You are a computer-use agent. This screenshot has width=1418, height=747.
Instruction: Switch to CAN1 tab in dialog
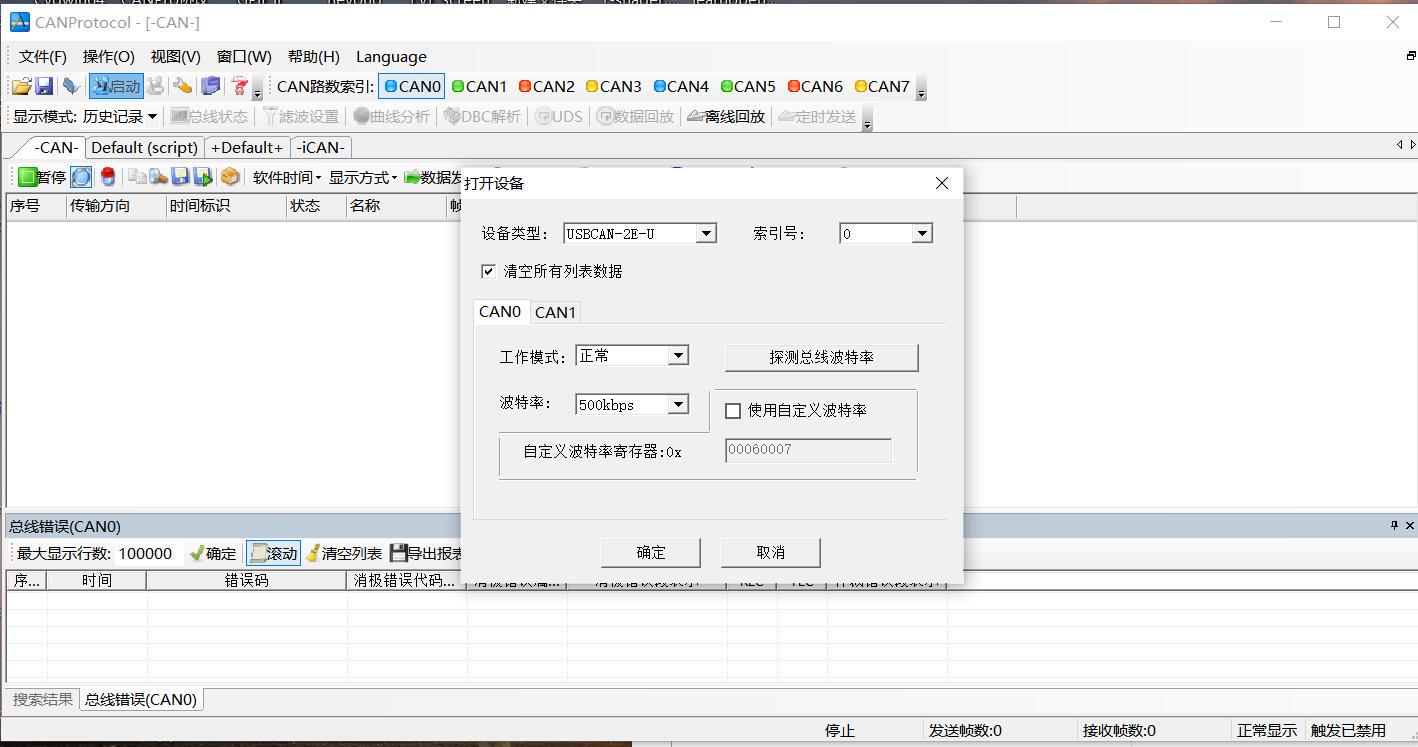[x=555, y=312]
